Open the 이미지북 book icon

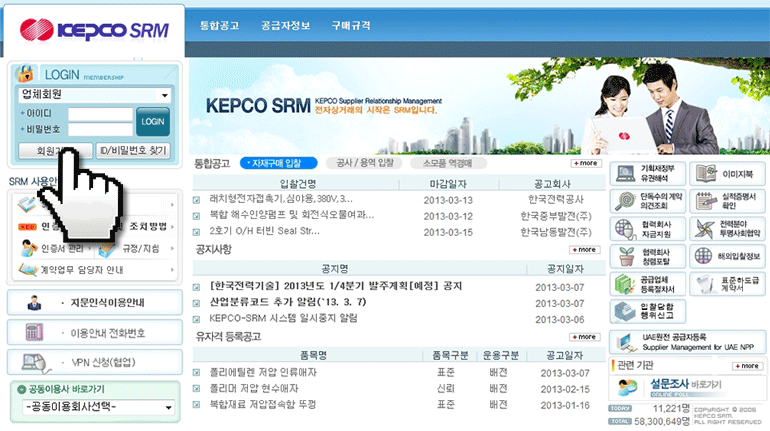click(706, 174)
